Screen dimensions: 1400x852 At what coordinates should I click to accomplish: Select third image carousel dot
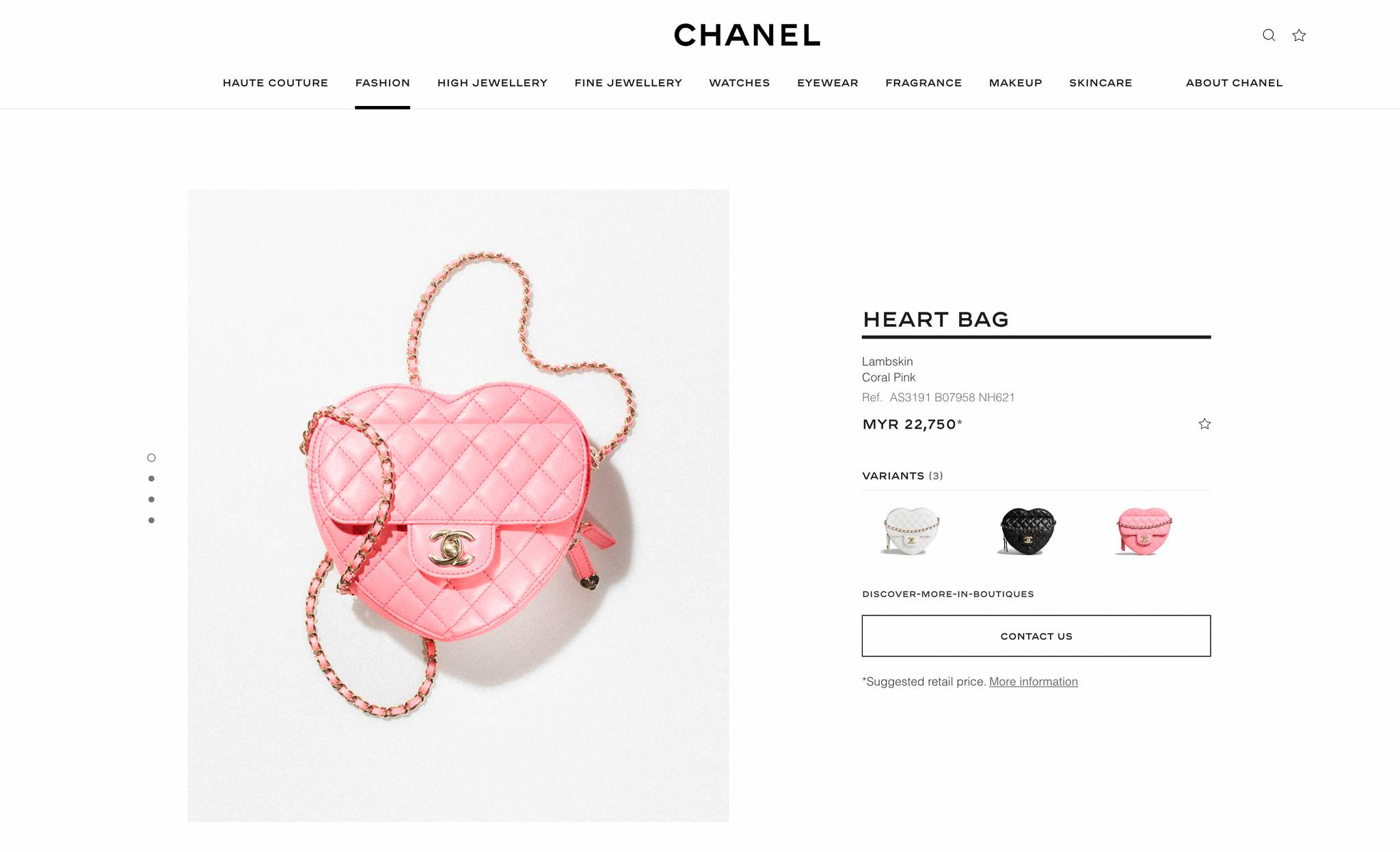click(151, 499)
